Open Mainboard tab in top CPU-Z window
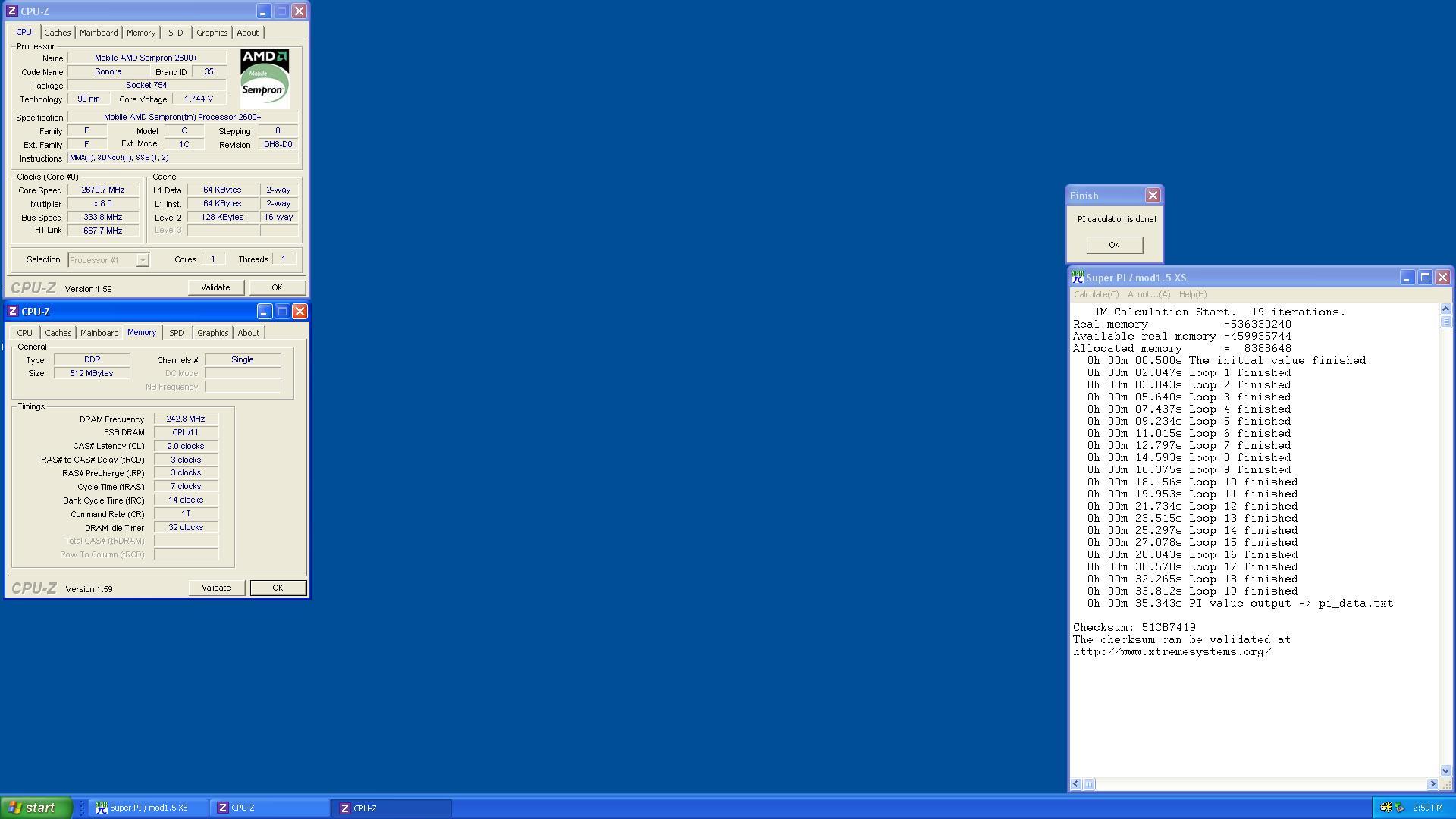Image resolution: width=1456 pixels, height=819 pixels. 99,33
